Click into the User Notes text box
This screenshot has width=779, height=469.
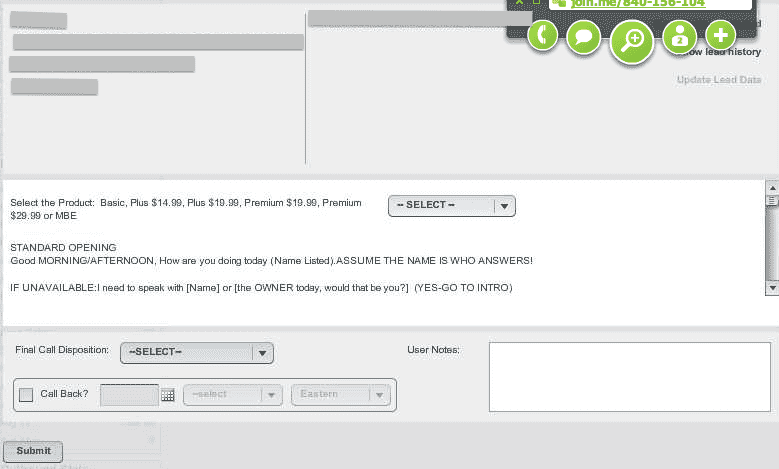(629, 377)
